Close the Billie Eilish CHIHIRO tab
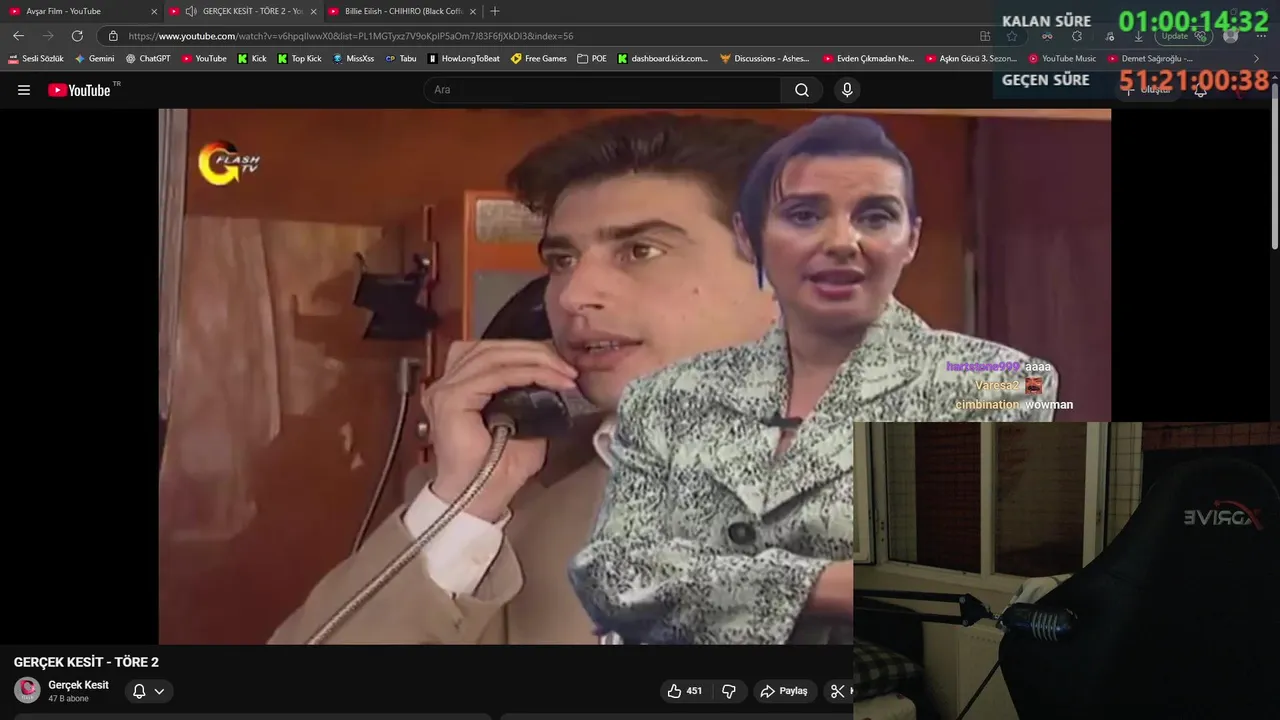The height and width of the screenshot is (720, 1280). [x=473, y=11]
